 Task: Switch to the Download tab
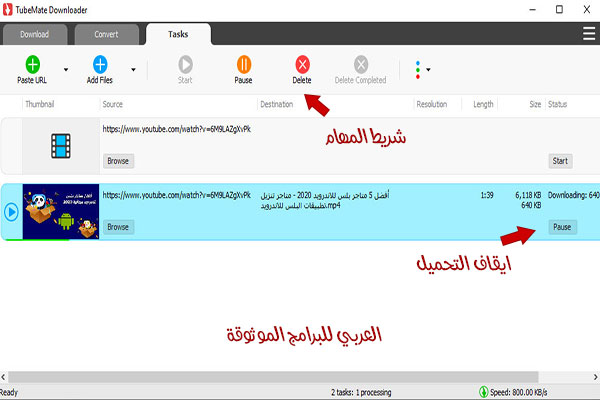(x=34, y=34)
